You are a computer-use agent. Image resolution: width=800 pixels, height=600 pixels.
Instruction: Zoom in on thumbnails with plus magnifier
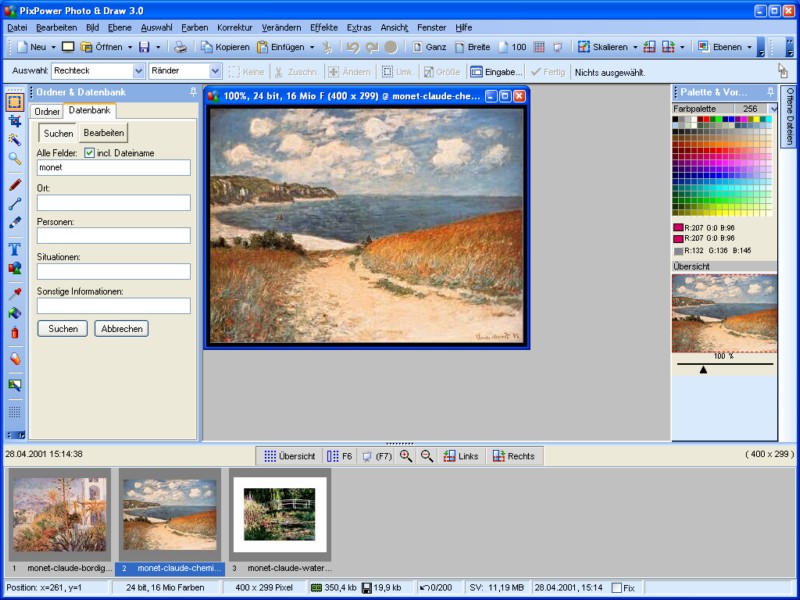pyautogui.click(x=406, y=456)
